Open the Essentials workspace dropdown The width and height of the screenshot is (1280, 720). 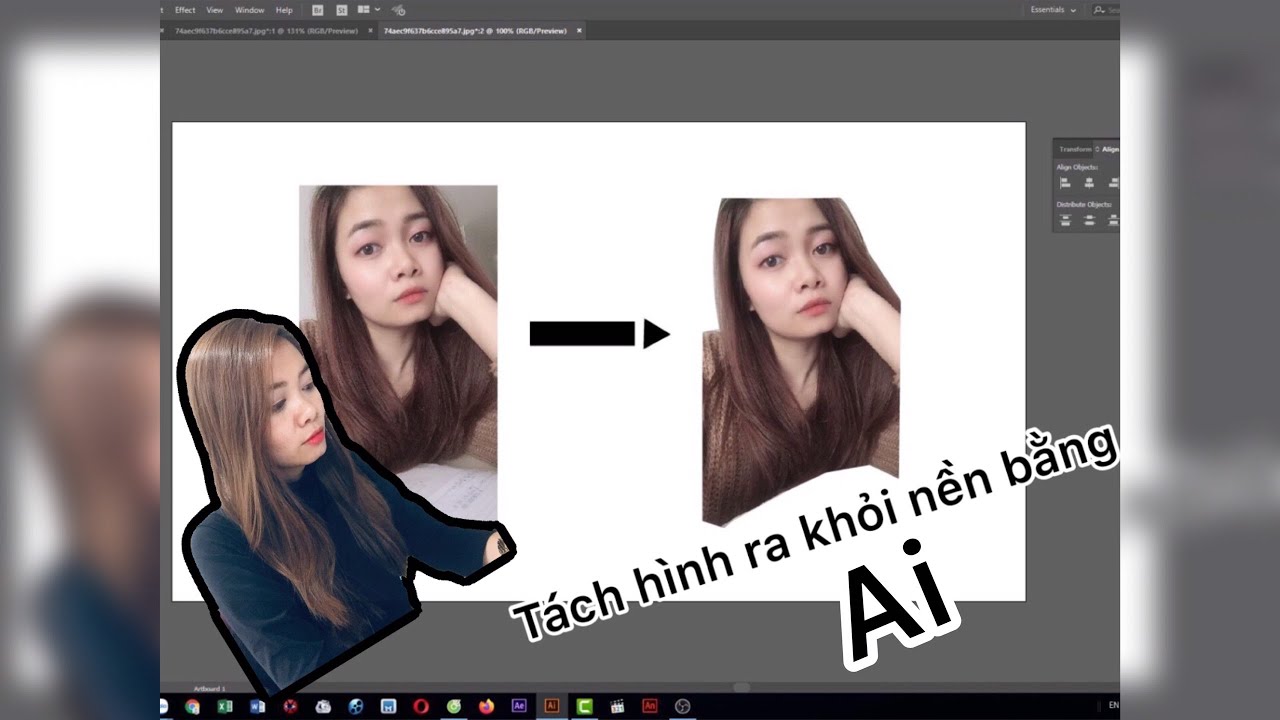click(x=1054, y=10)
